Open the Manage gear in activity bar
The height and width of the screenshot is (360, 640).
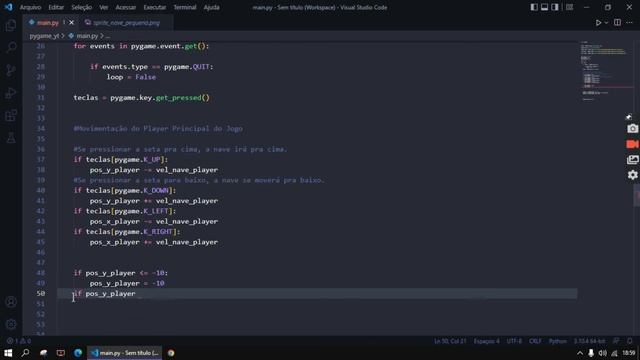coord(11,324)
